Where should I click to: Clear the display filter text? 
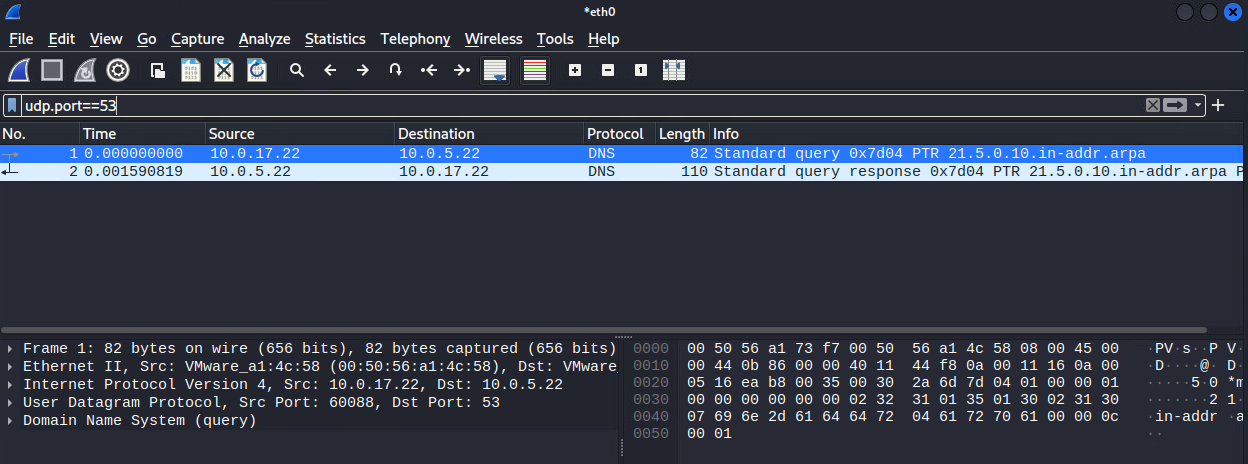1153,105
